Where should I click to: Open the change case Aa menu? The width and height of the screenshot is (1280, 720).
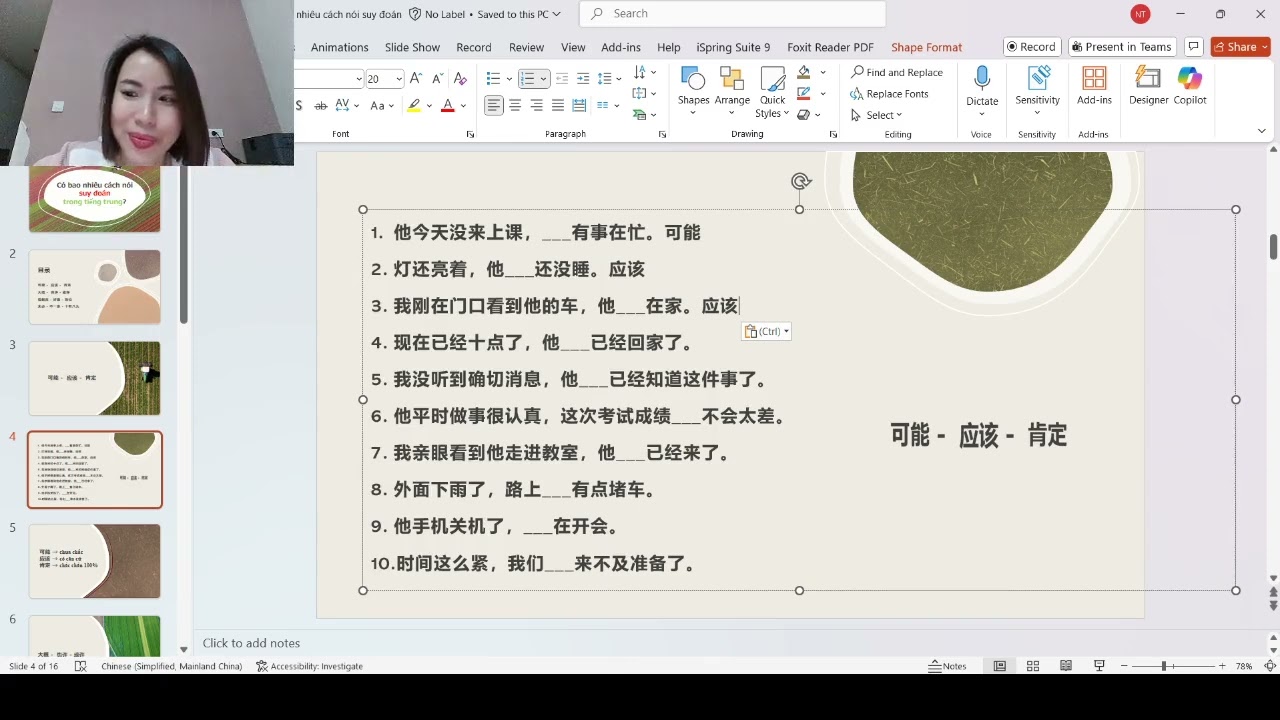coord(382,105)
